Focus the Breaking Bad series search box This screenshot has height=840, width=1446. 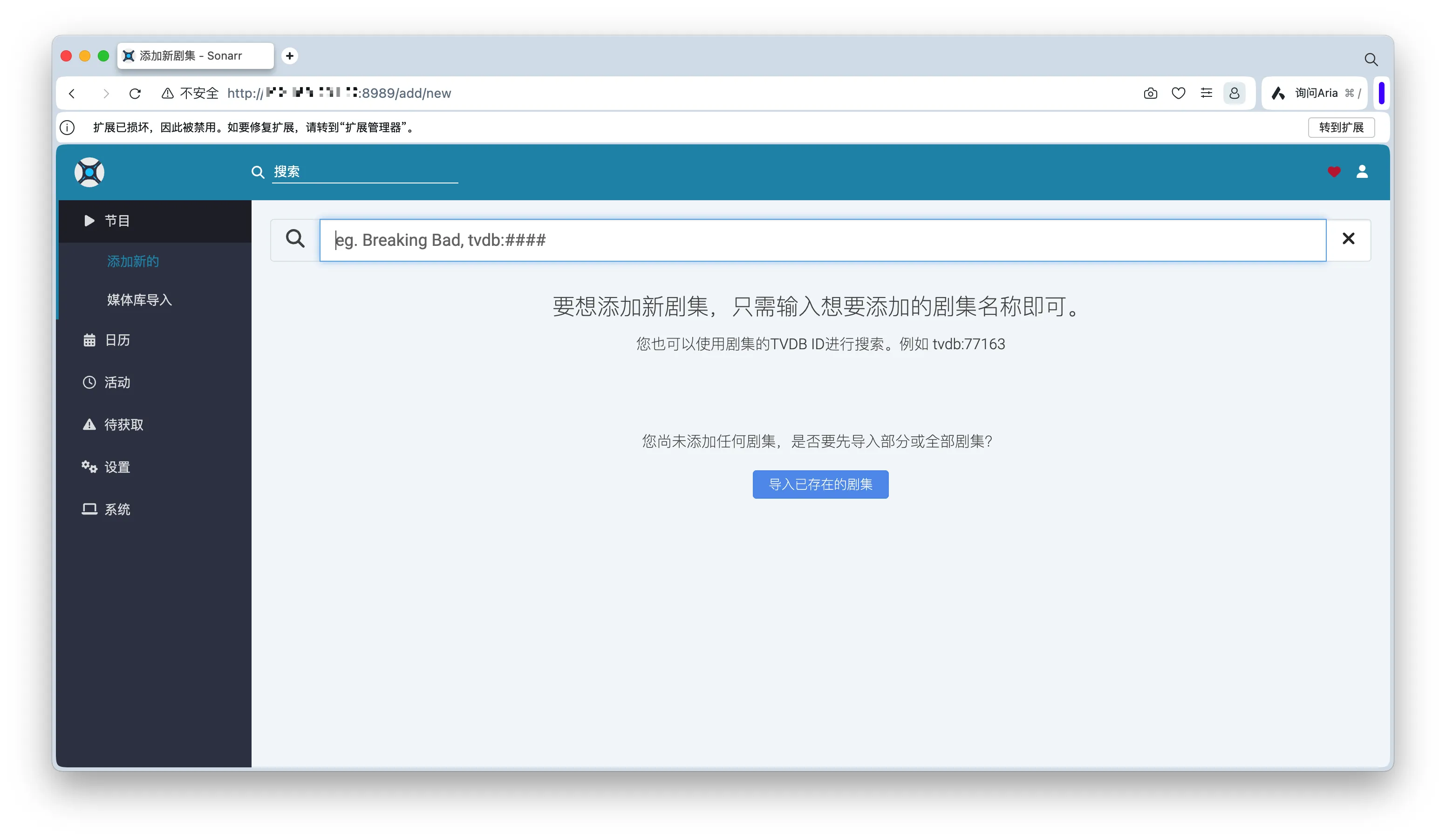823,240
